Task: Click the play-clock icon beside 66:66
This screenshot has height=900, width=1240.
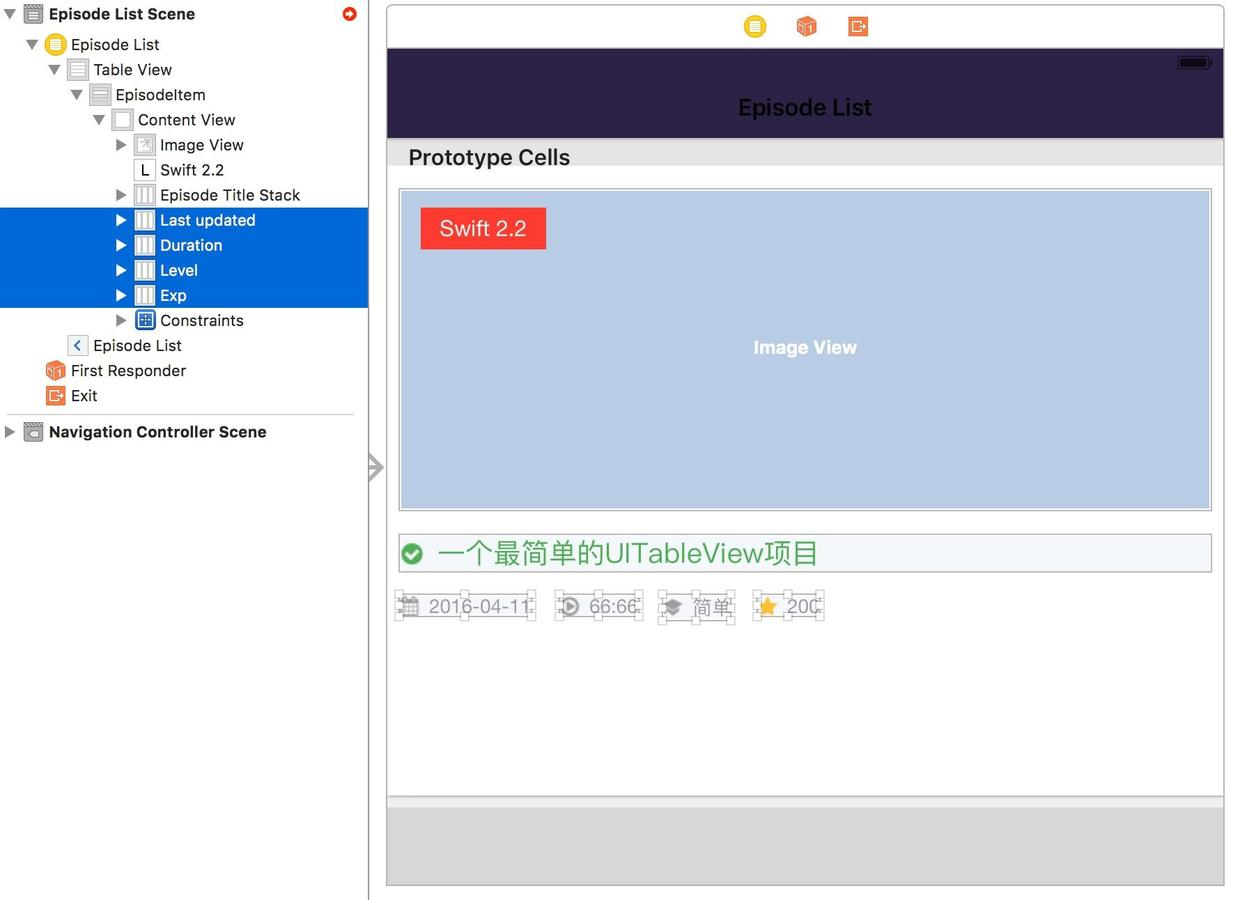Action: [x=569, y=605]
